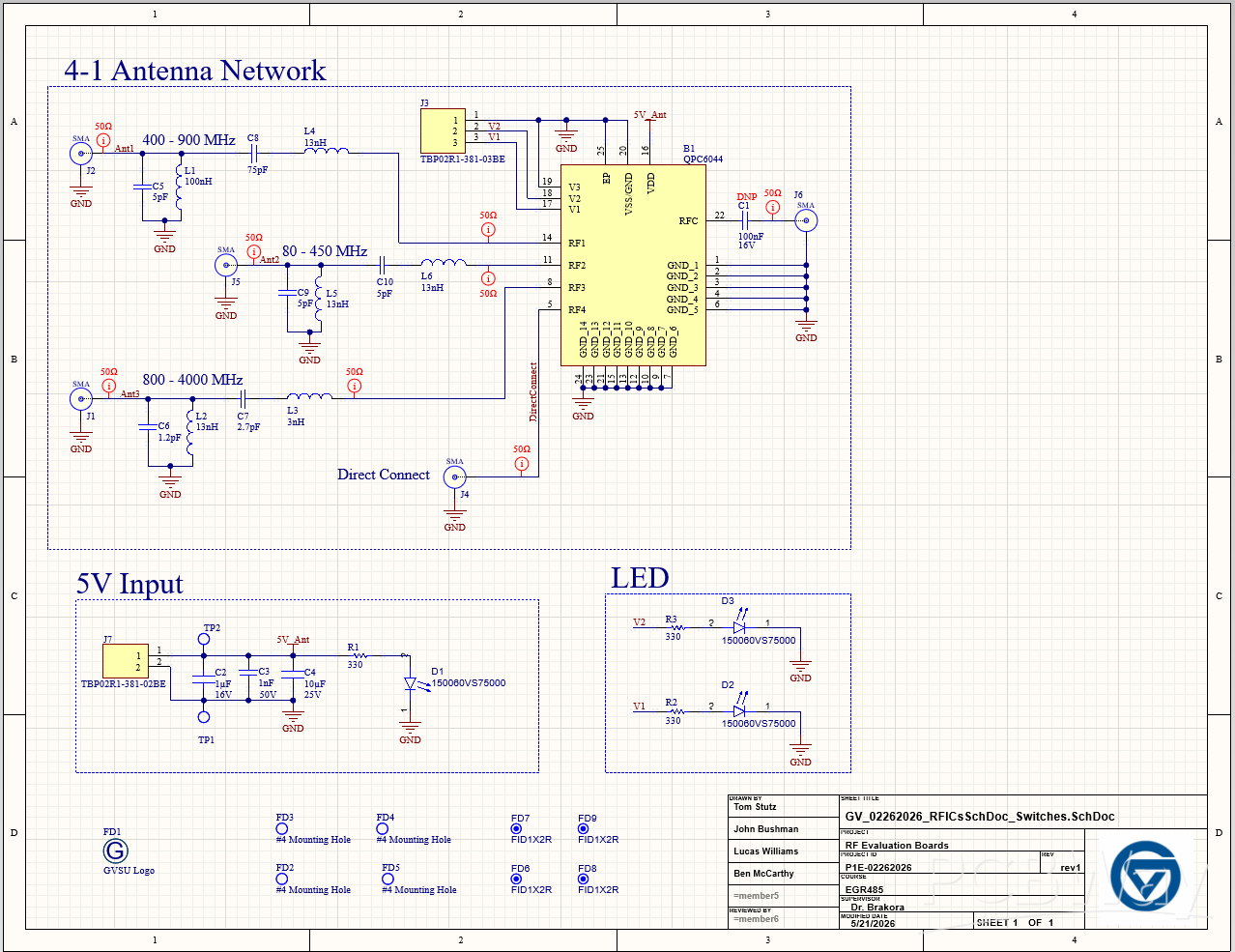Select inductor L3 3nH

[x=309, y=395]
